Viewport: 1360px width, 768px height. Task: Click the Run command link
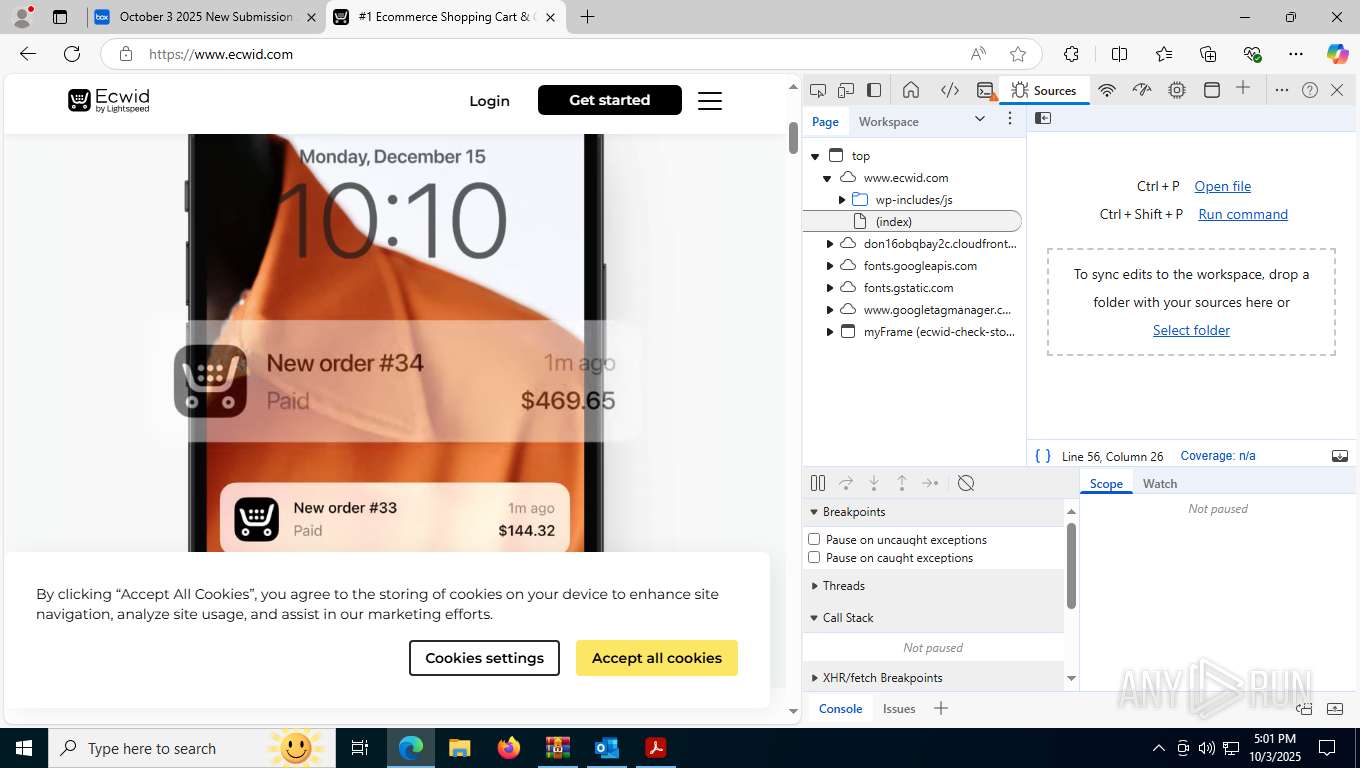tap(1243, 214)
